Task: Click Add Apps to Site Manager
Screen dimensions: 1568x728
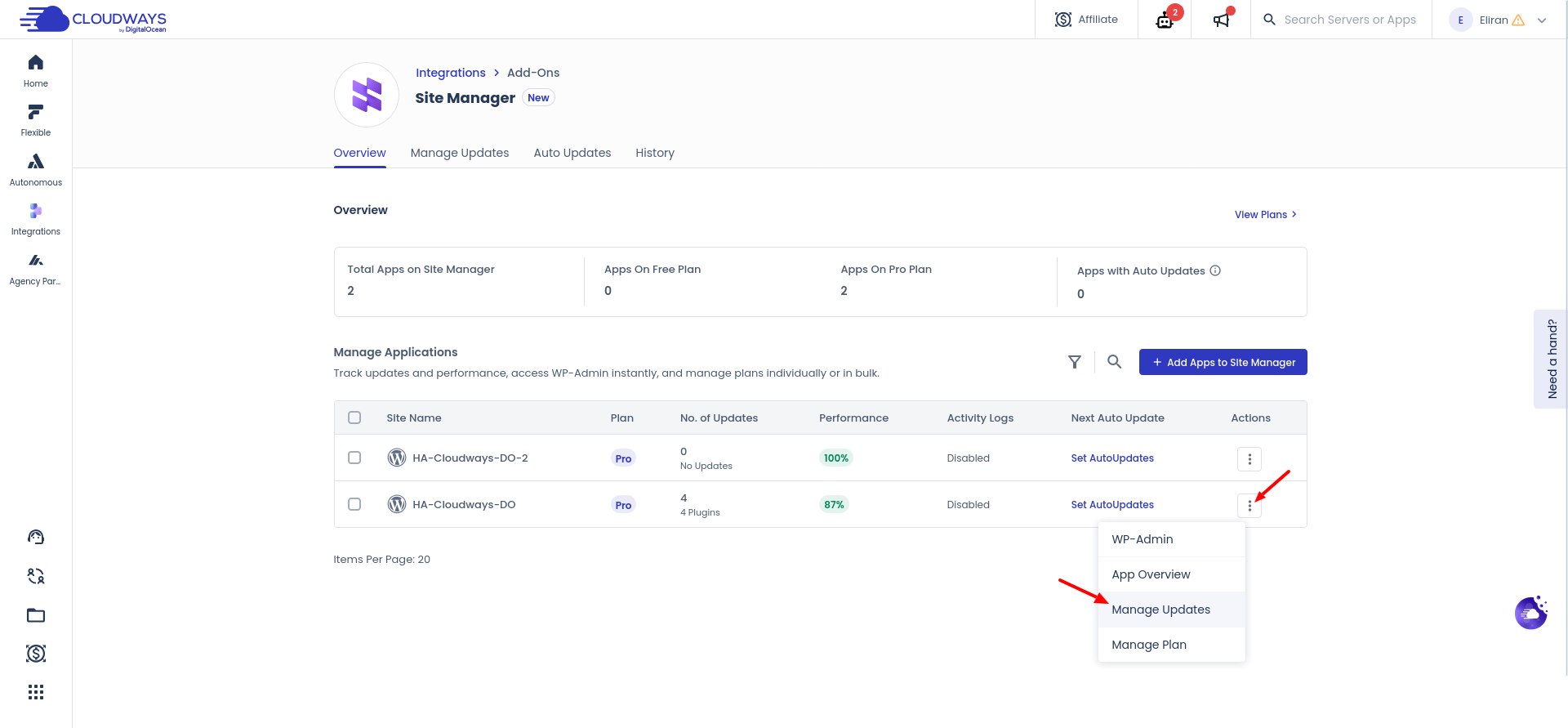Action: 1223,362
